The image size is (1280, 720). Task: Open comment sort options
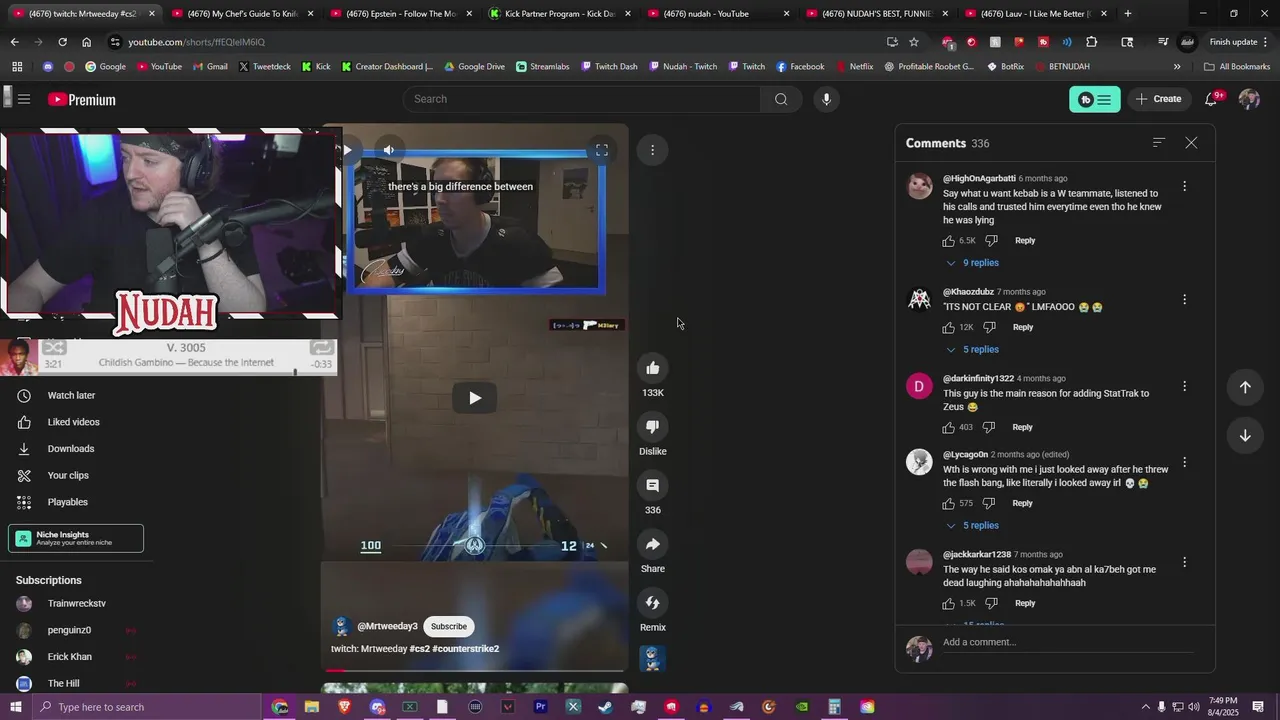tap(1159, 143)
